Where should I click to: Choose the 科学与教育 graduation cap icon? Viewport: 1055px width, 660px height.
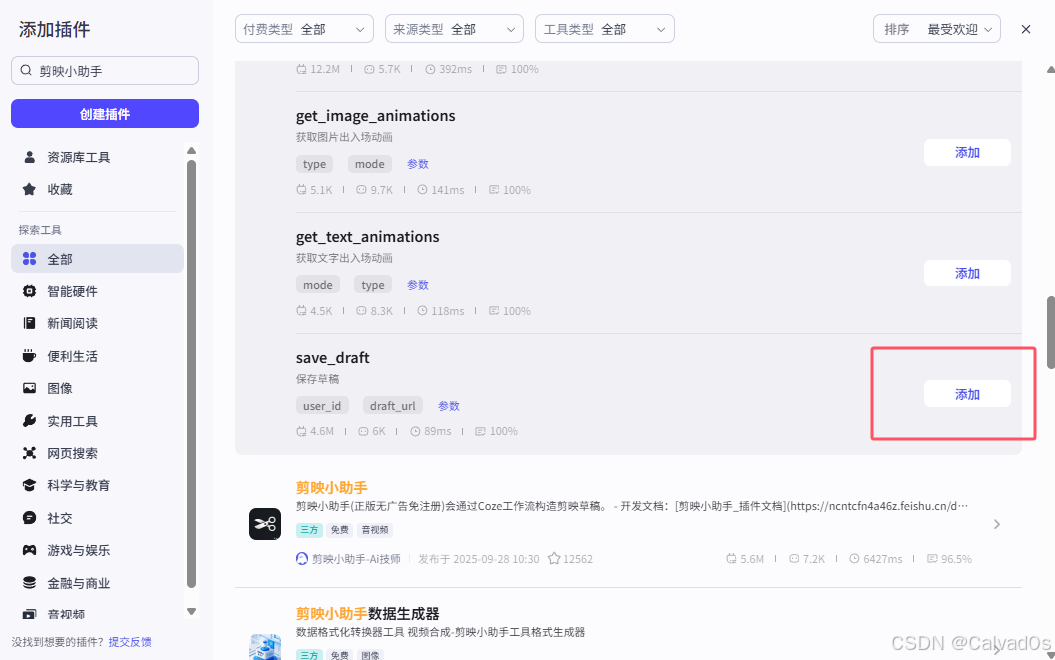pyautogui.click(x=30, y=485)
